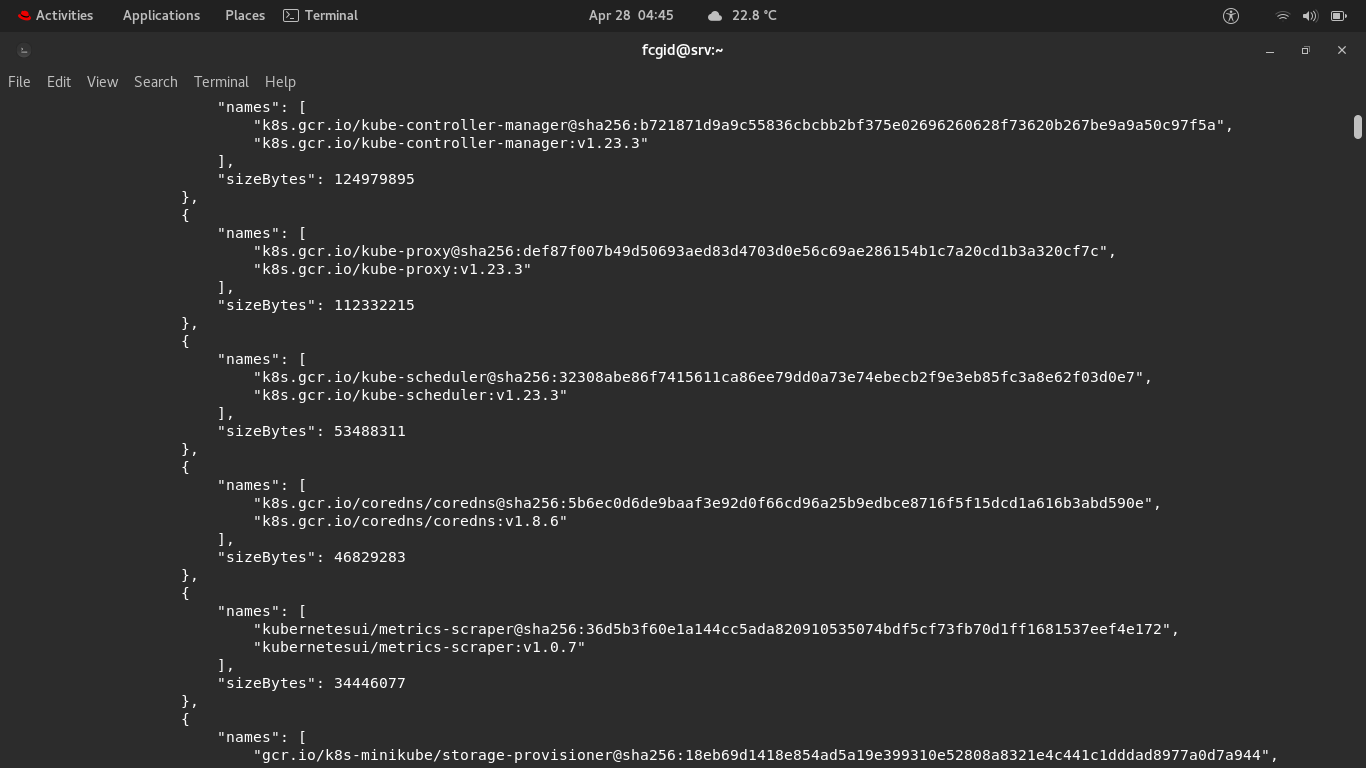Viewport: 1366px width, 768px height.
Task: Minimize the terminal window
Action: [x=1270, y=50]
